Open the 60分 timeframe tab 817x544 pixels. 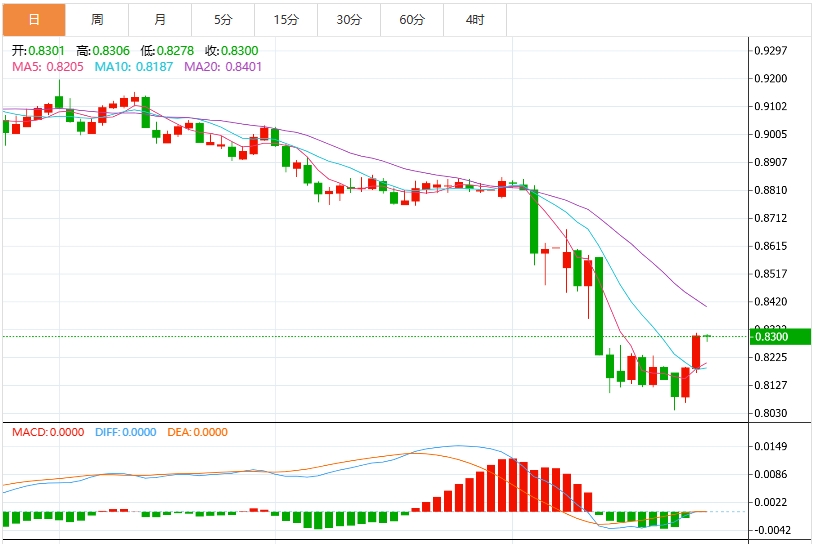point(412,20)
